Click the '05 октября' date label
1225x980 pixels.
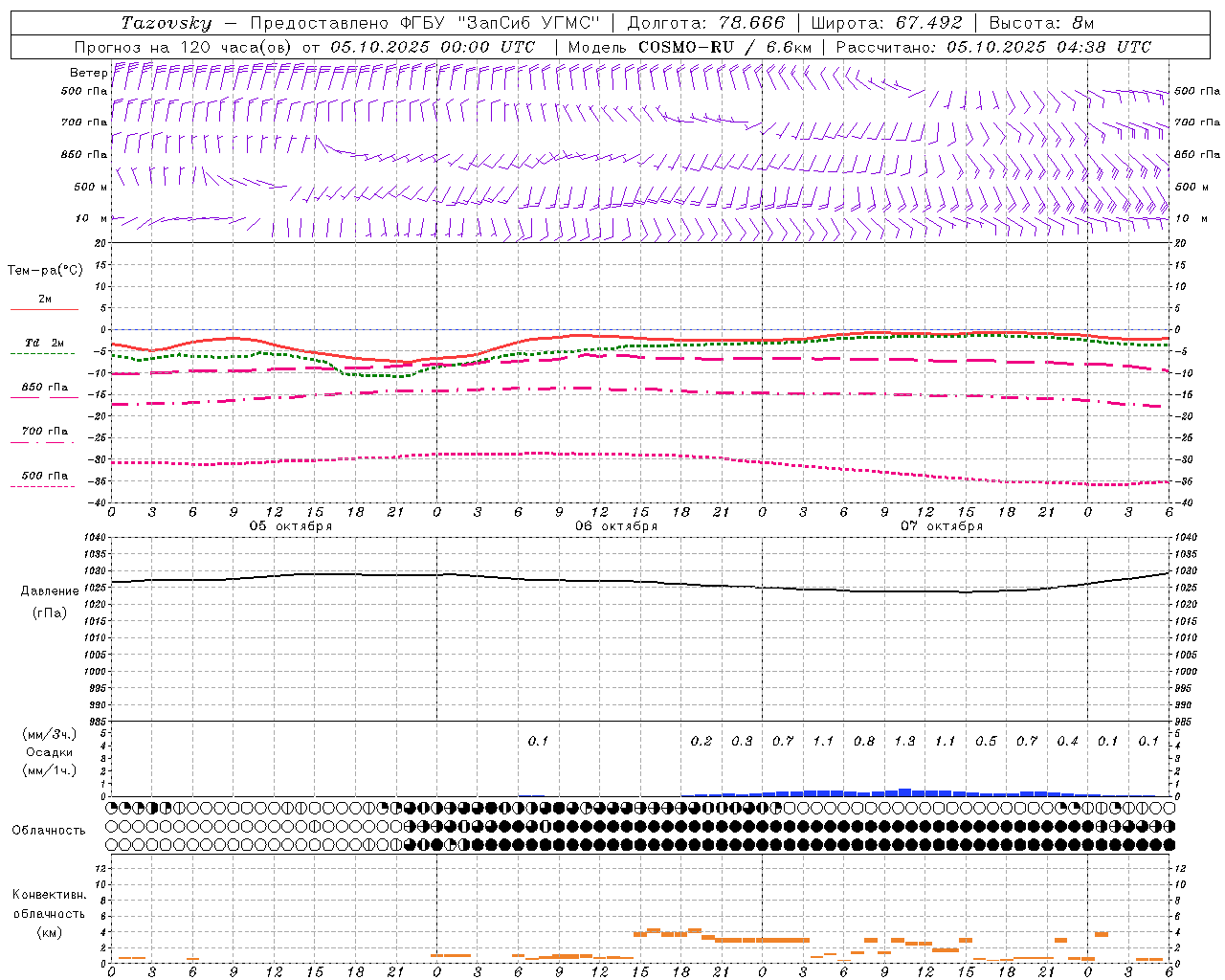[x=291, y=526]
